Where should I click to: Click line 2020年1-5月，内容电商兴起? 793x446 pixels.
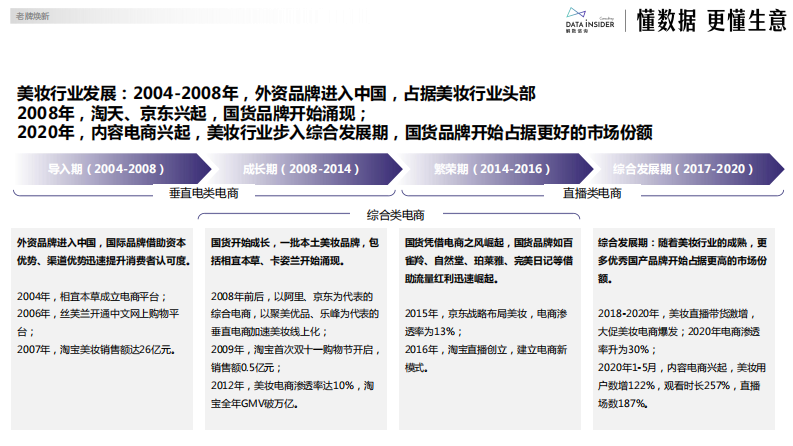(x=682, y=368)
